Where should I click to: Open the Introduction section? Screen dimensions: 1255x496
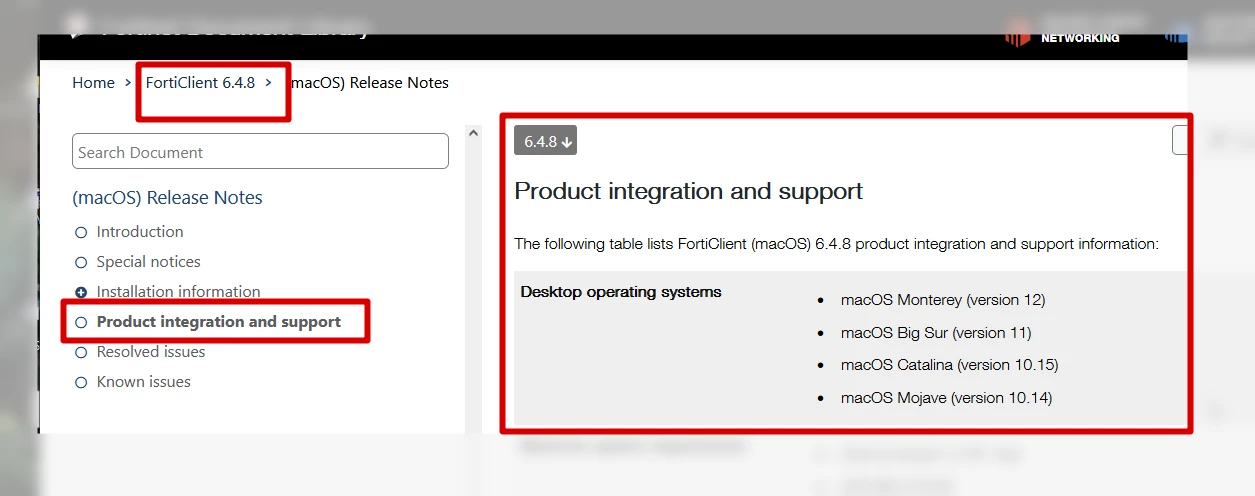tap(140, 232)
